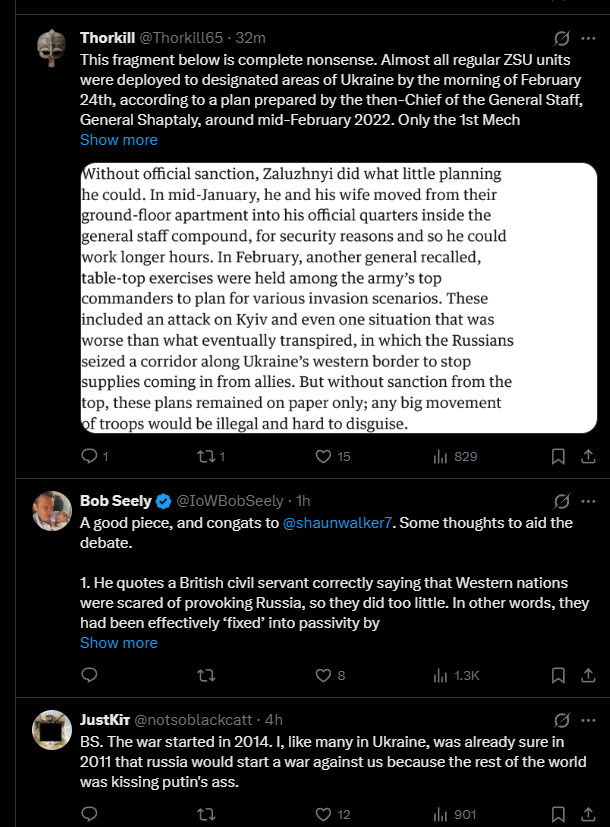The image size is (610, 827).
Task: Open more options on JustKiт's post
Action: coord(588,719)
